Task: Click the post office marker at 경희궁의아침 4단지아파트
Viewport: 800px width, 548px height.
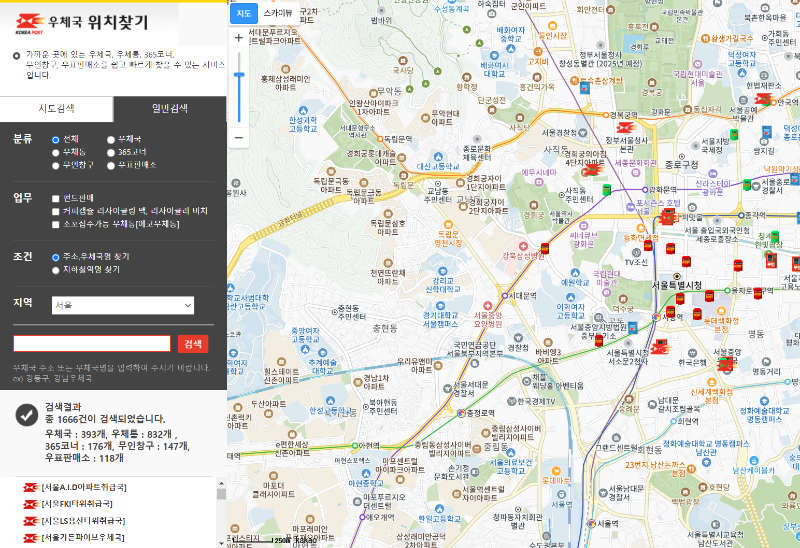Action: coord(592,169)
